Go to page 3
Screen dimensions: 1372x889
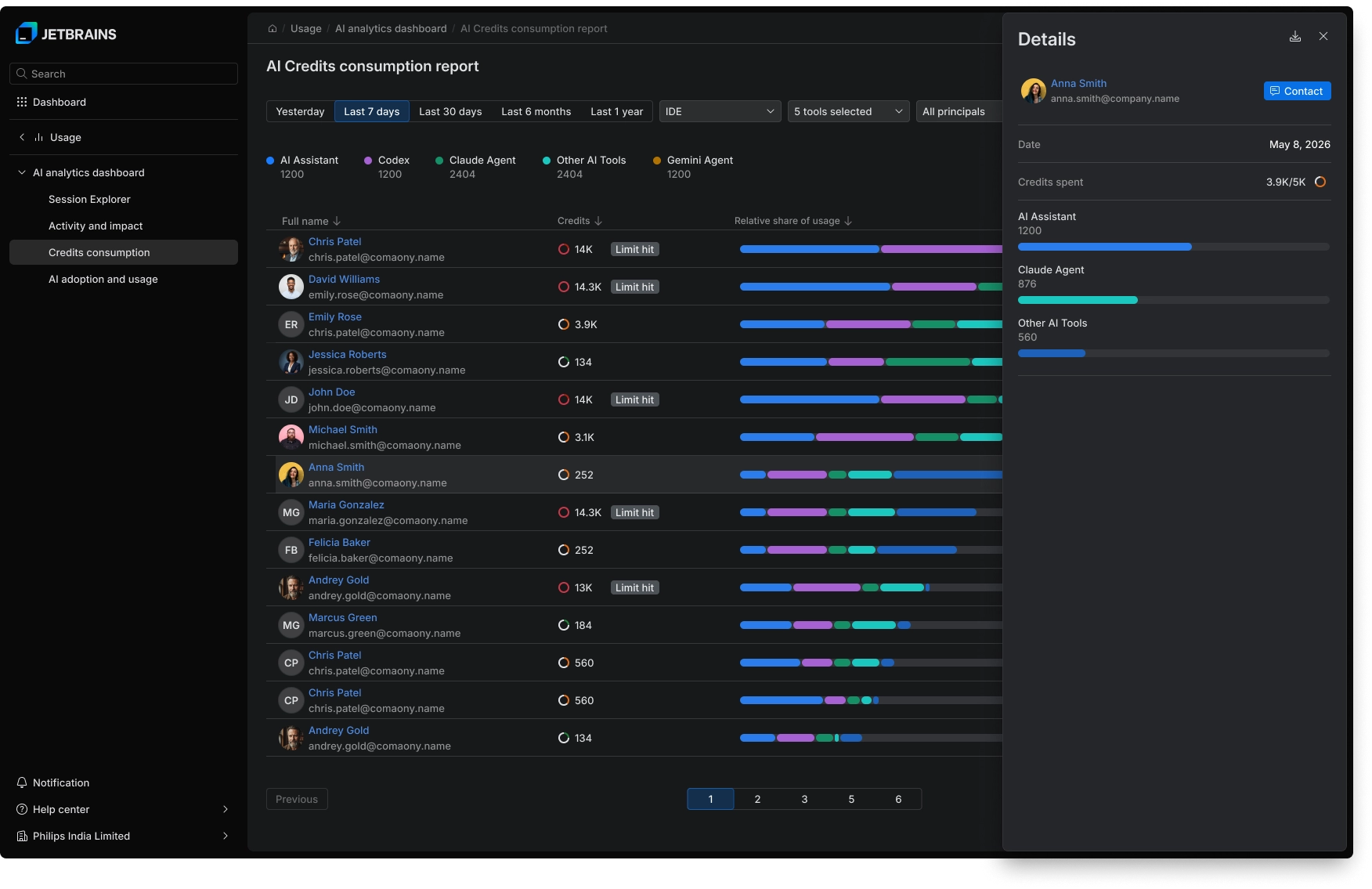click(x=804, y=800)
